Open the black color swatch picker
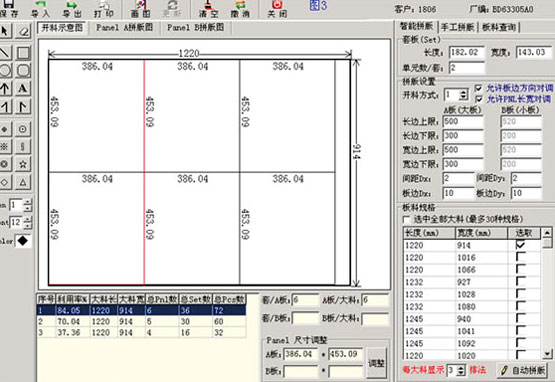The image size is (555, 382). [x=23, y=241]
